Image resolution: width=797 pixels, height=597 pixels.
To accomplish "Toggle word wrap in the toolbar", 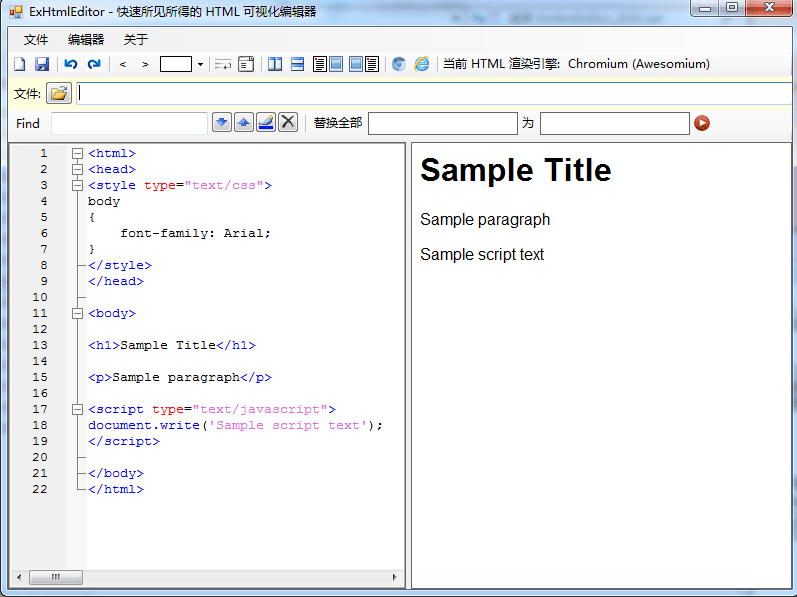I will [223, 64].
